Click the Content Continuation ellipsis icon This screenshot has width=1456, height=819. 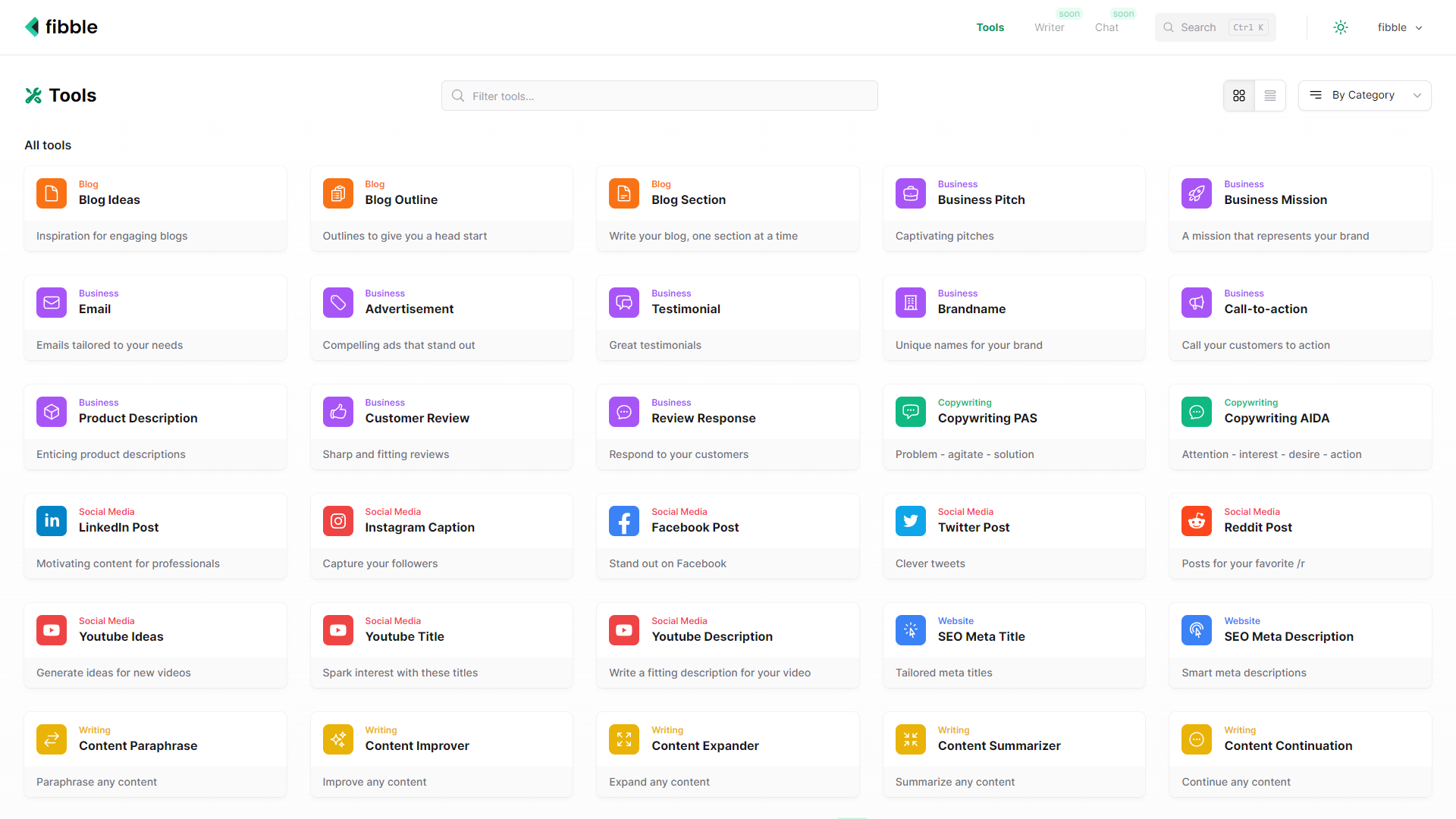click(x=1197, y=739)
